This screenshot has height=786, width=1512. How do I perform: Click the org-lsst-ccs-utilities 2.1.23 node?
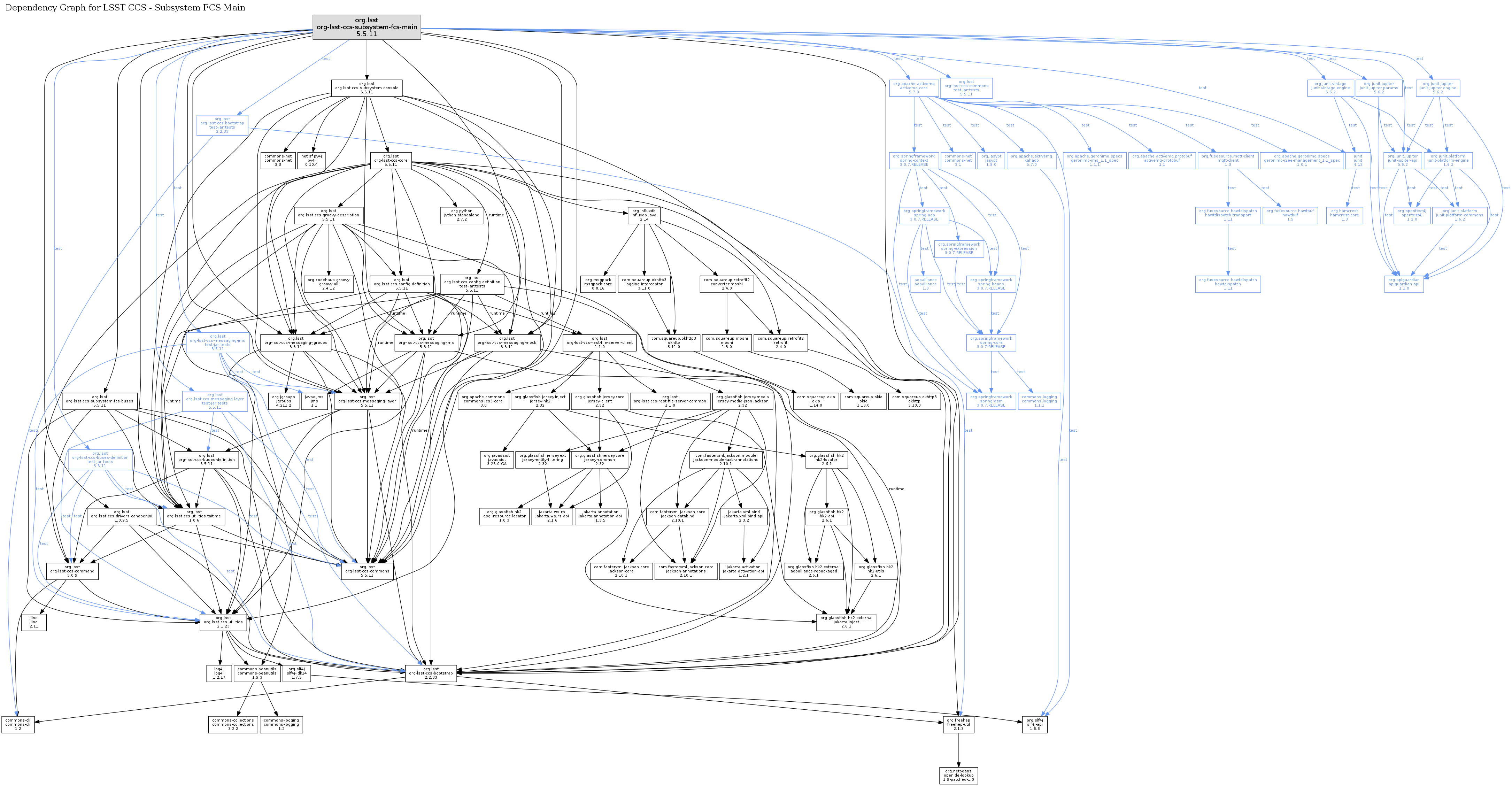[x=223, y=622]
